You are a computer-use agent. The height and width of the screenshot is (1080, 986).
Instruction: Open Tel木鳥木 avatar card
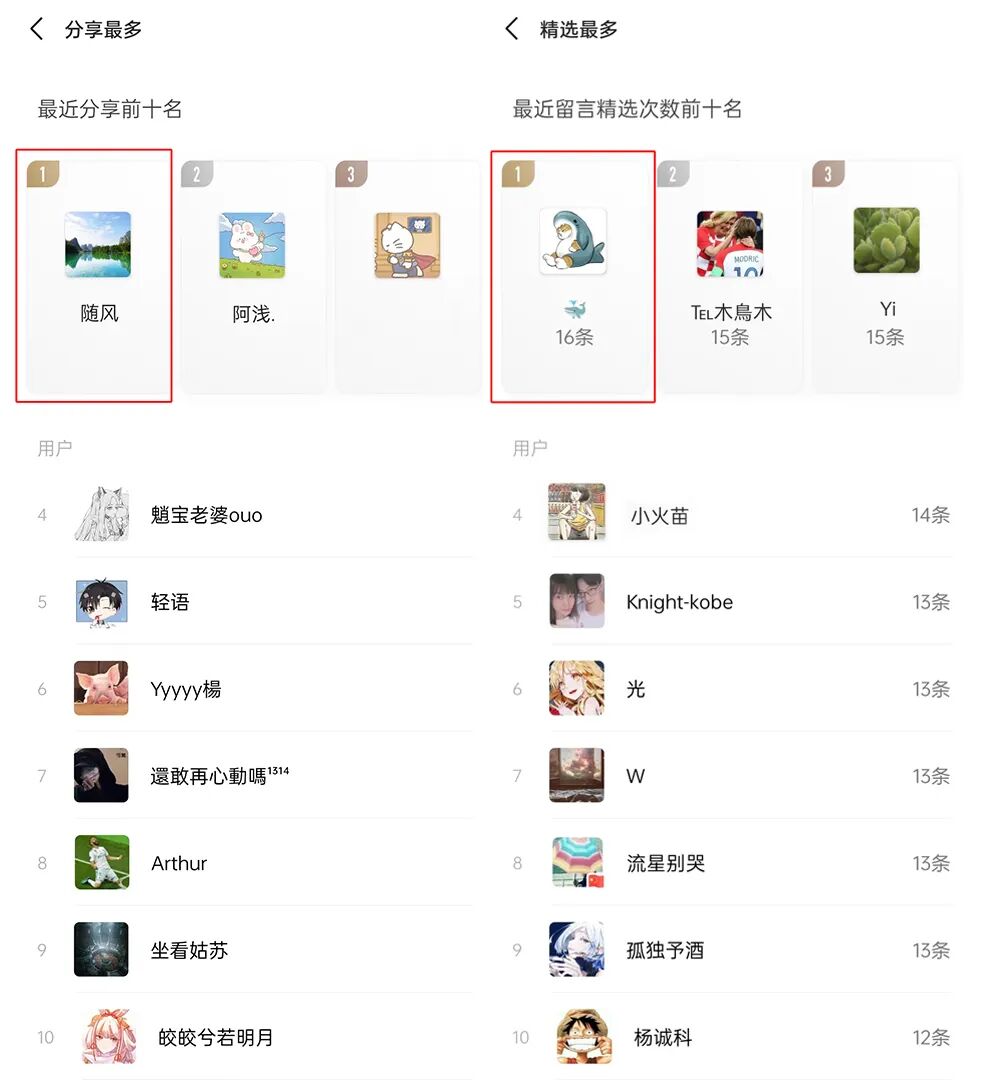(x=729, y=277)
